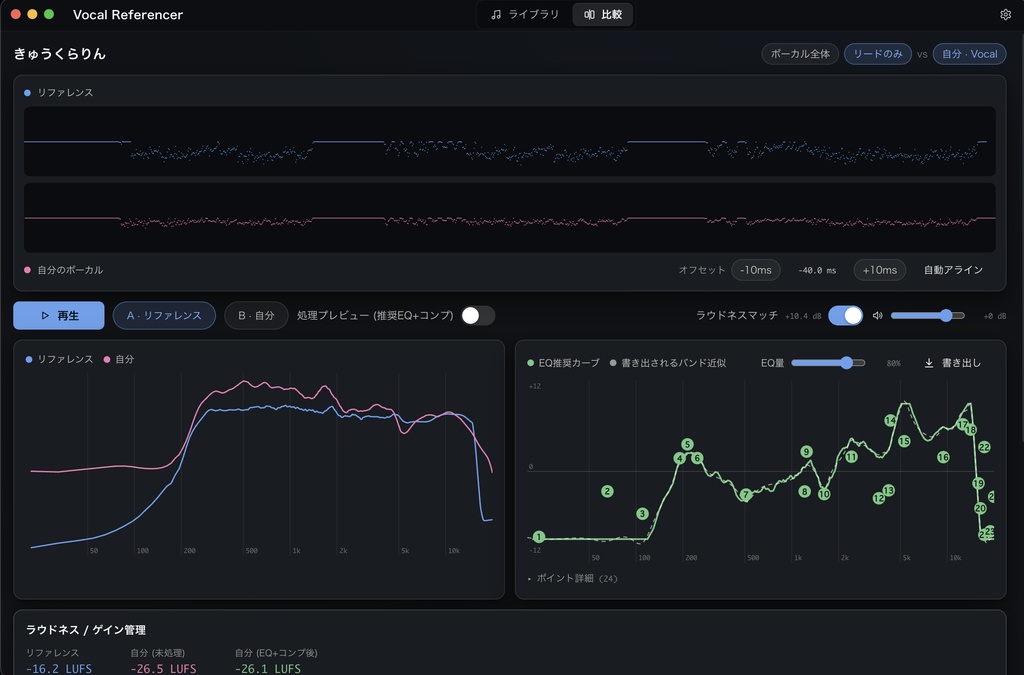Select EQ point number 2
Image resolution: width=1024 pixels, height=675 pixels.
click(607, 491)
